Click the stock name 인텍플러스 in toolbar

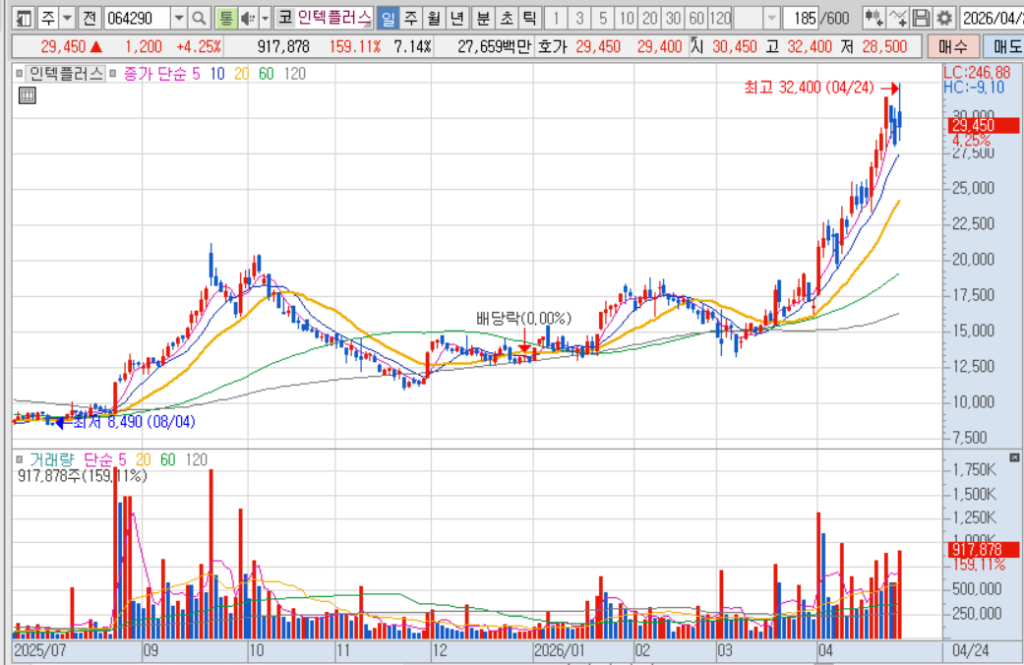[x=334, y=18]
